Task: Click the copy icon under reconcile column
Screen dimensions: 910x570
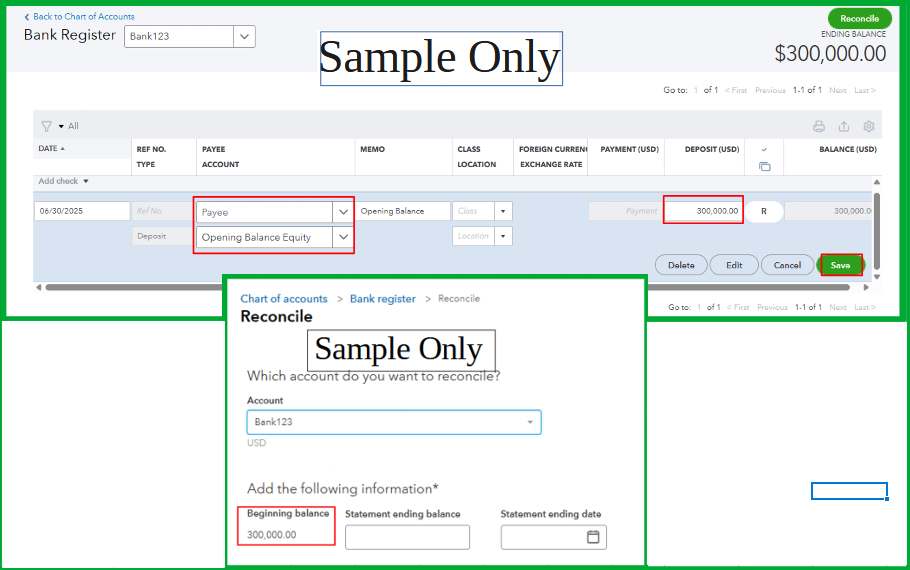Action: (x=764, y=167)
